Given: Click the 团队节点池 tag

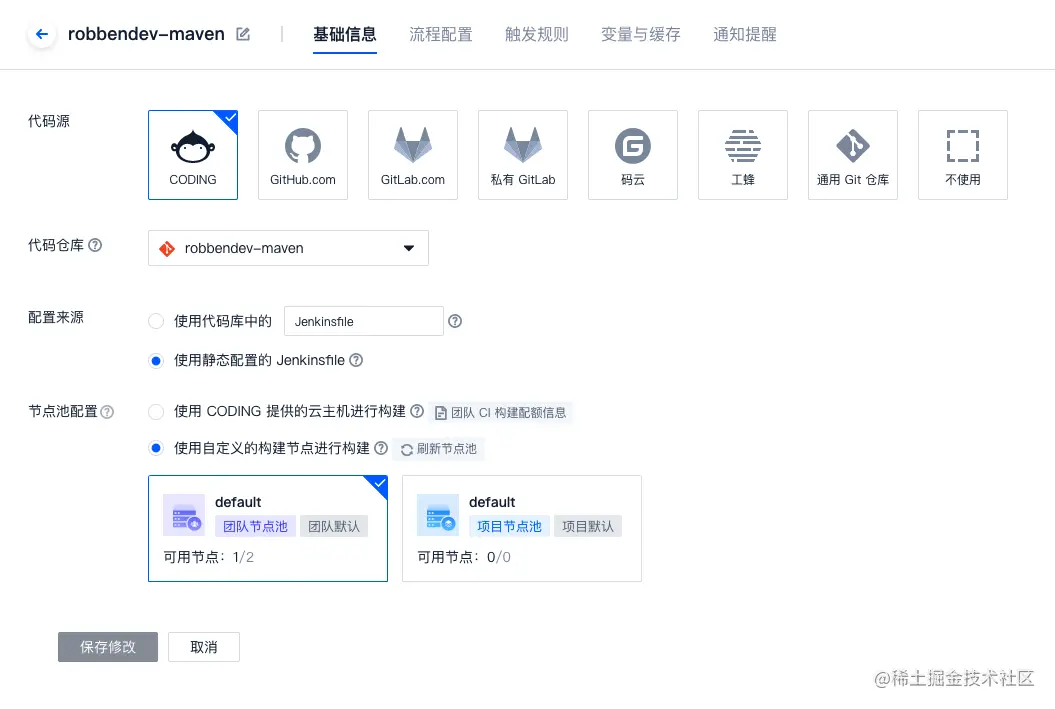Looking at the screenshot, I should click(255, 526).
